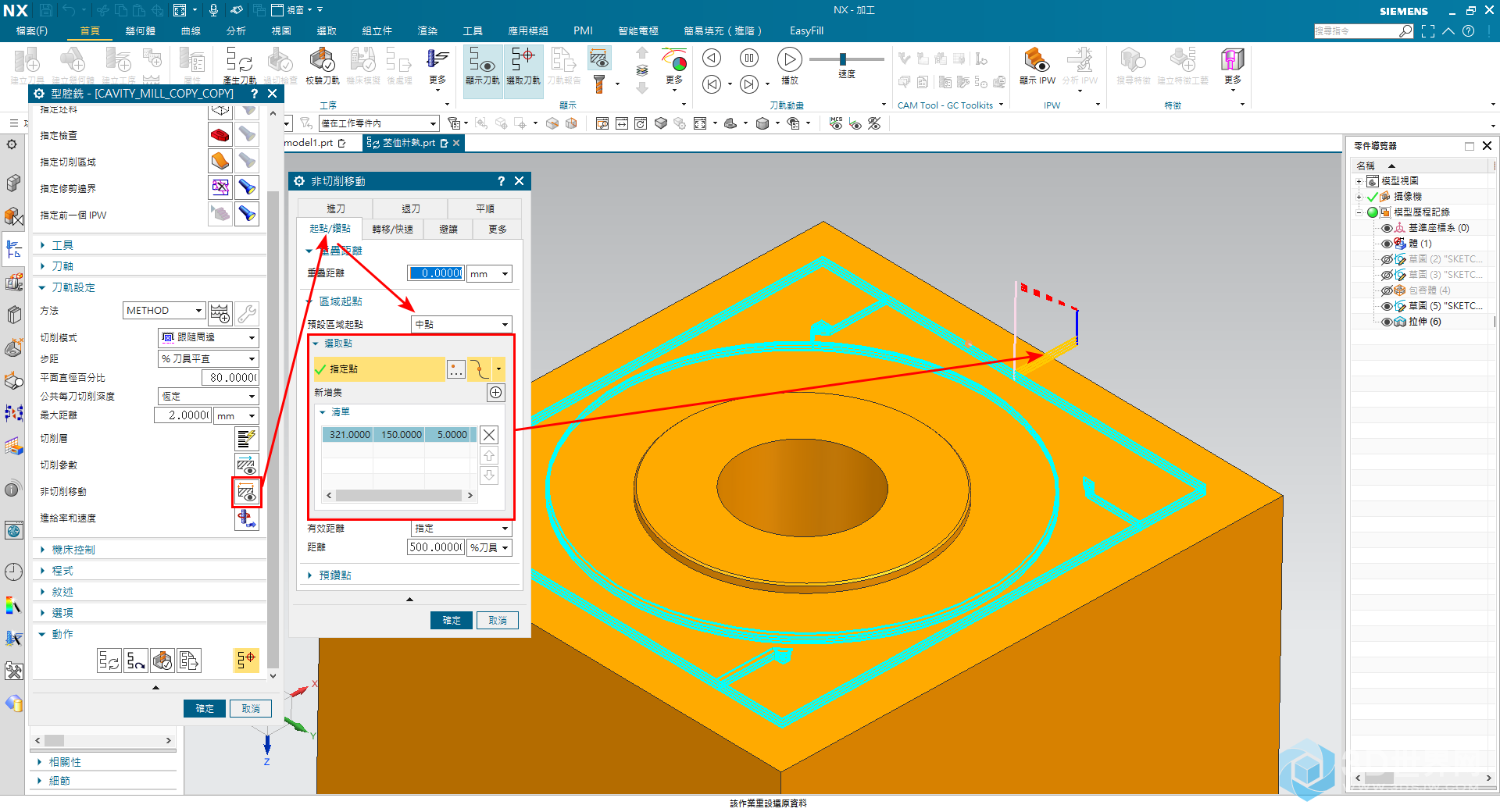Open the 公共每刀切削深度 恆定 dropdown
1500x812 pixels.
[x=209, y=397]
